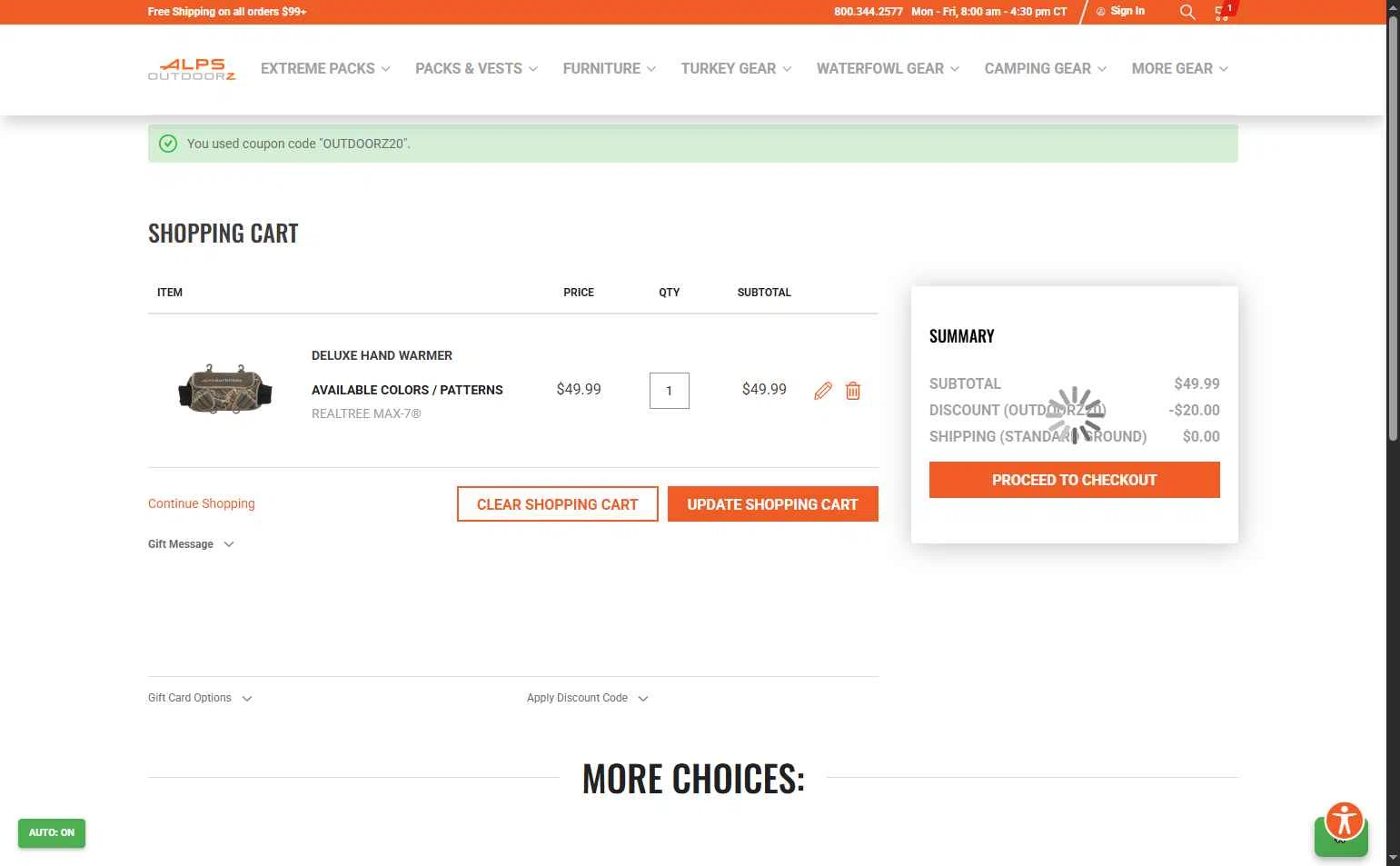Open the Waterfowl Gear menu
Viewport: 1400px width, 866px height.
[888, 68]
